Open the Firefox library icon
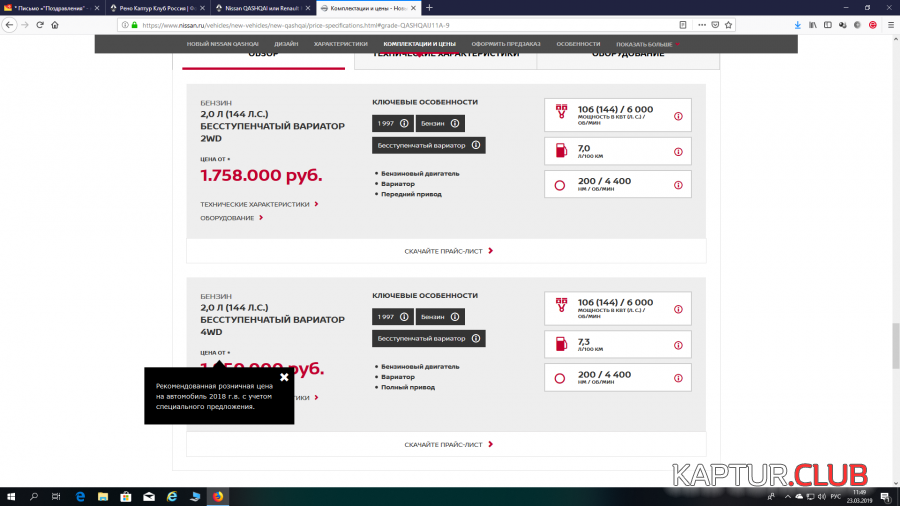The height and width of the screenshot is (506, 900). [813, 25]
